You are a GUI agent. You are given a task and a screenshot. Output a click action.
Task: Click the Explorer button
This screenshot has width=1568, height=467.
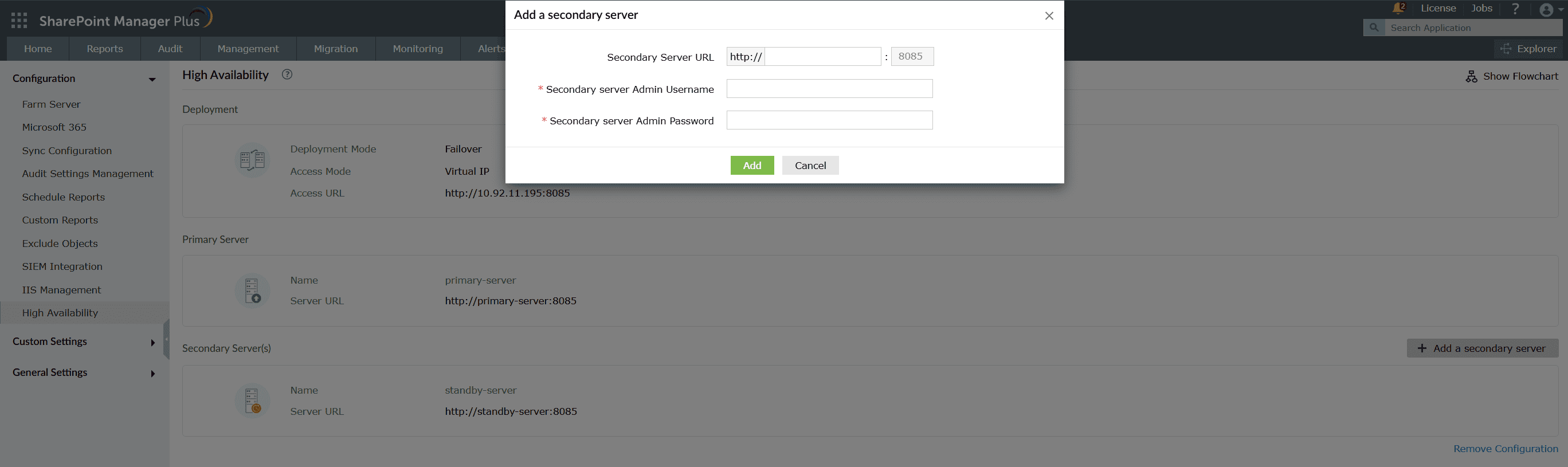click(x=1528, y=49)
